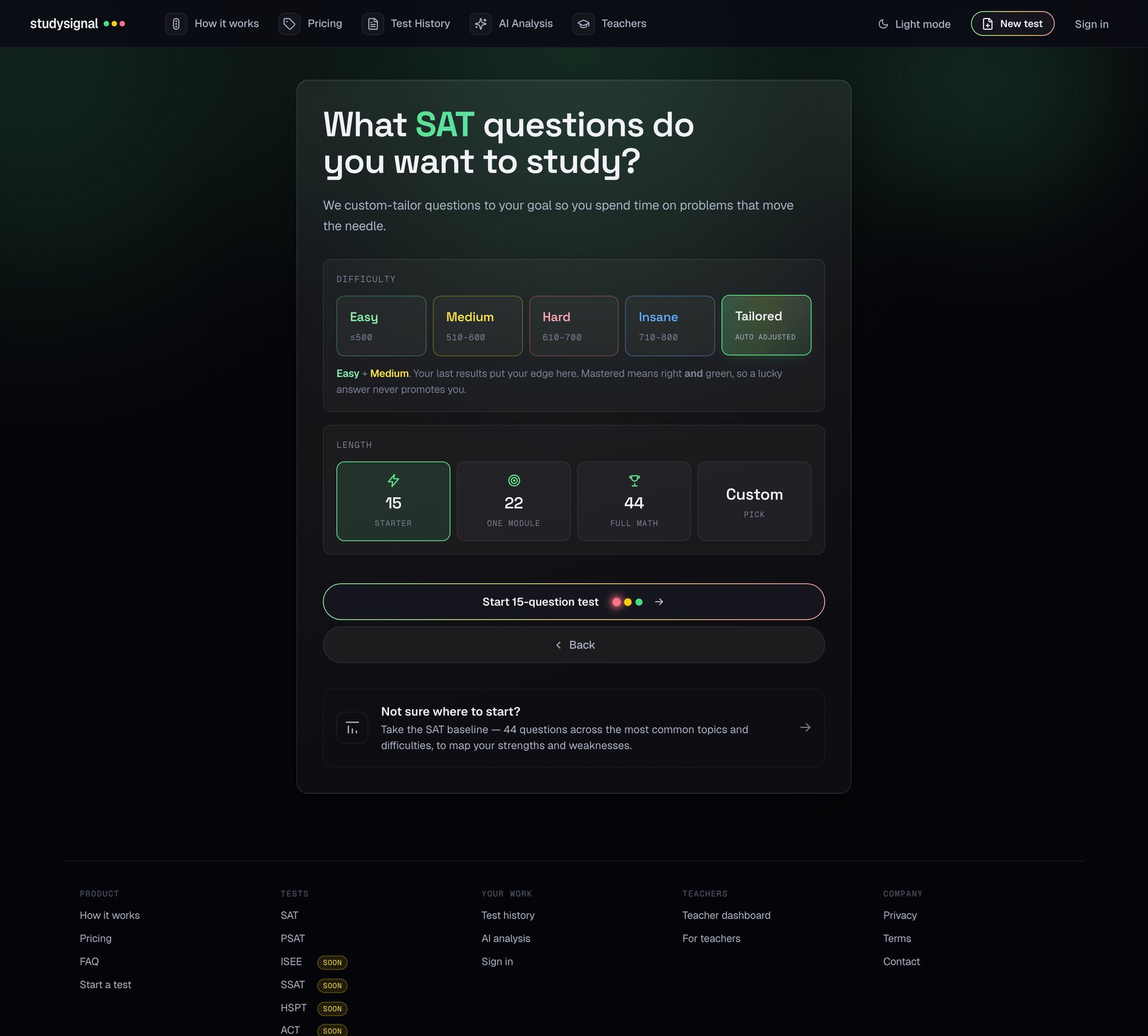Image resolution: width=1148 pixels, height=1036 pixels.
Task: Toggle Light mode
Action: pyautogui.click(x=915, y=24)
